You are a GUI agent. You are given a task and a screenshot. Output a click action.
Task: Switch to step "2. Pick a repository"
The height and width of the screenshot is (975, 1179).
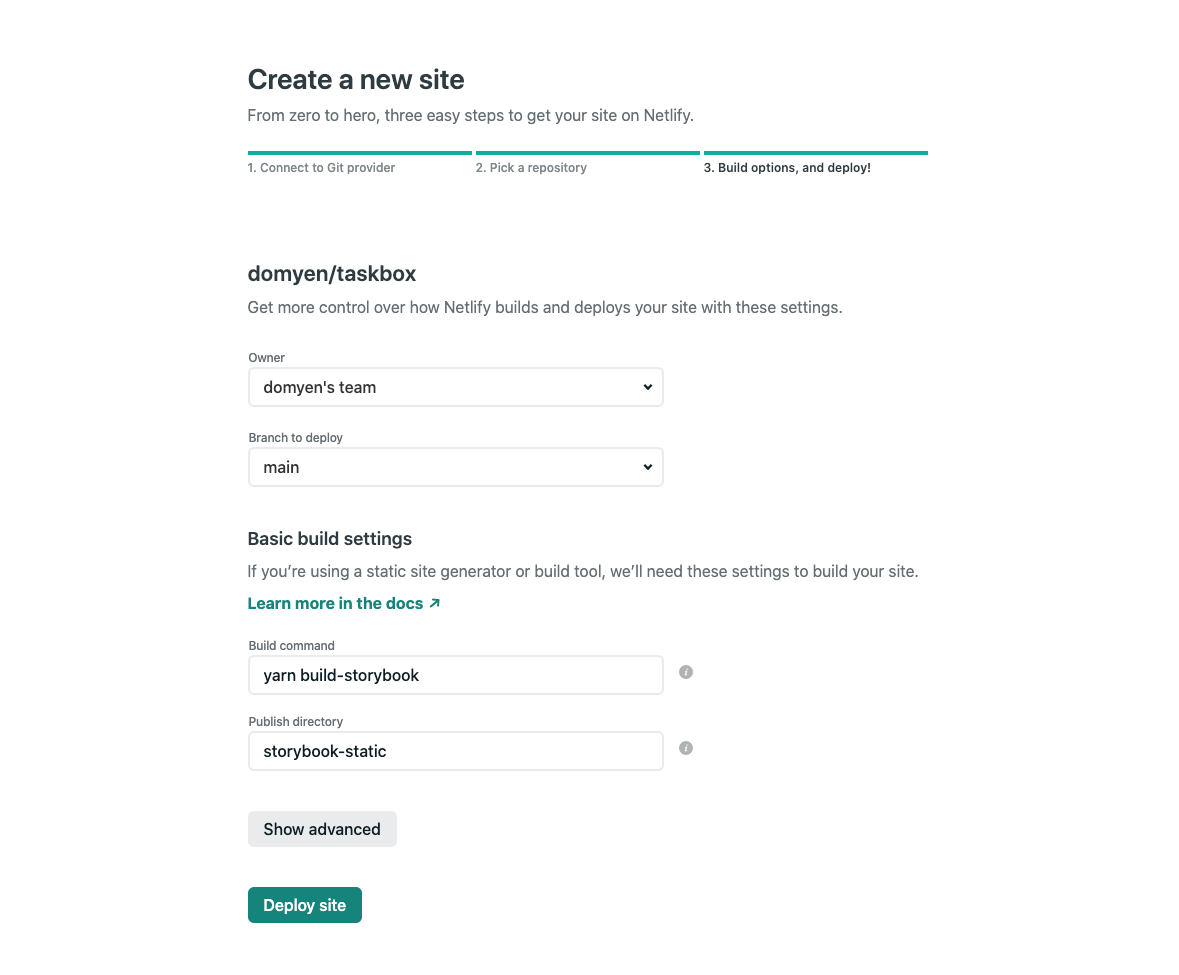tap(531, 167)
